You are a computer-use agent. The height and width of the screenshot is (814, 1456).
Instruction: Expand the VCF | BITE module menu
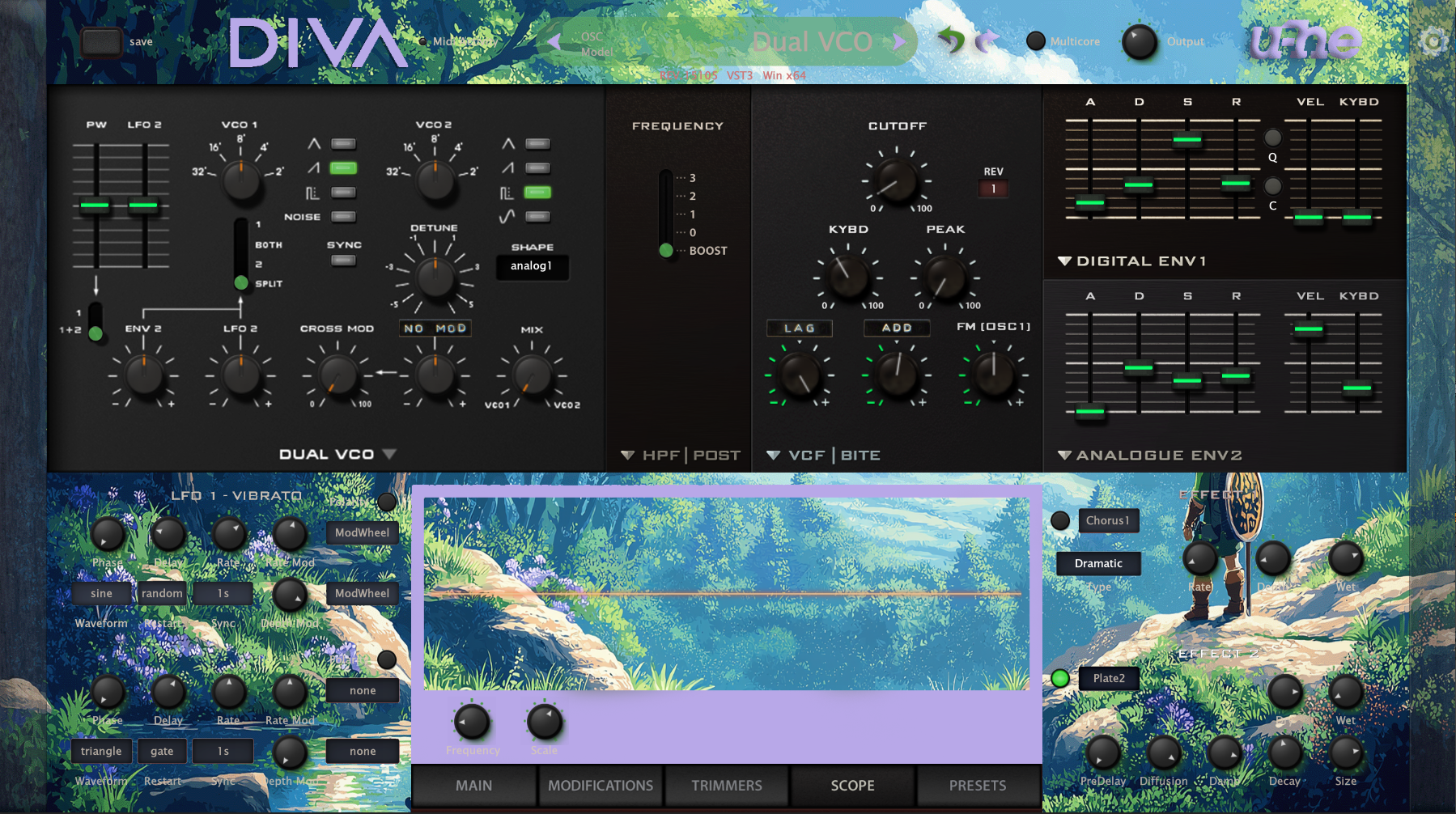pyautogui.click(x=774, y=456)
